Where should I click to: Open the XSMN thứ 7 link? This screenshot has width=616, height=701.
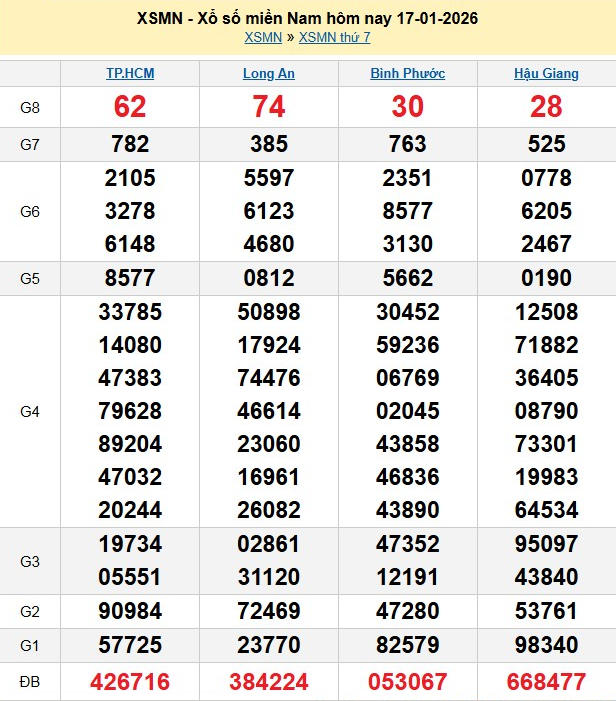[x=334, y=38]
